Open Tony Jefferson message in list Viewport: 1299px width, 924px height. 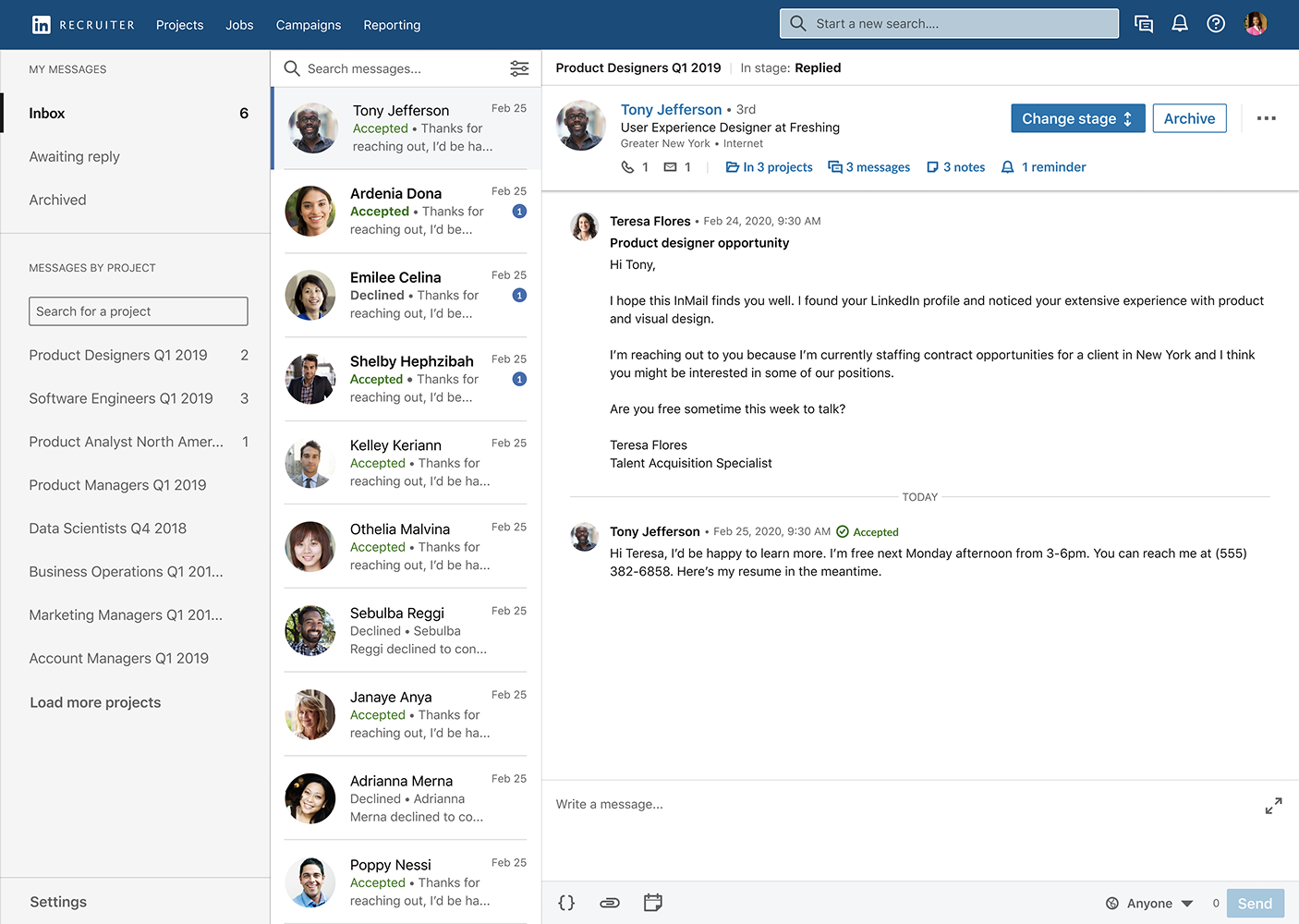407,128
